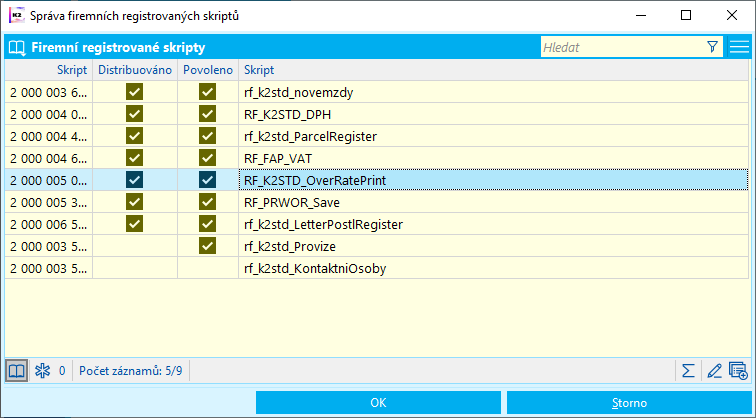Cancel with the Storno button
756x418 pixels.
click(x=629, y=403)
